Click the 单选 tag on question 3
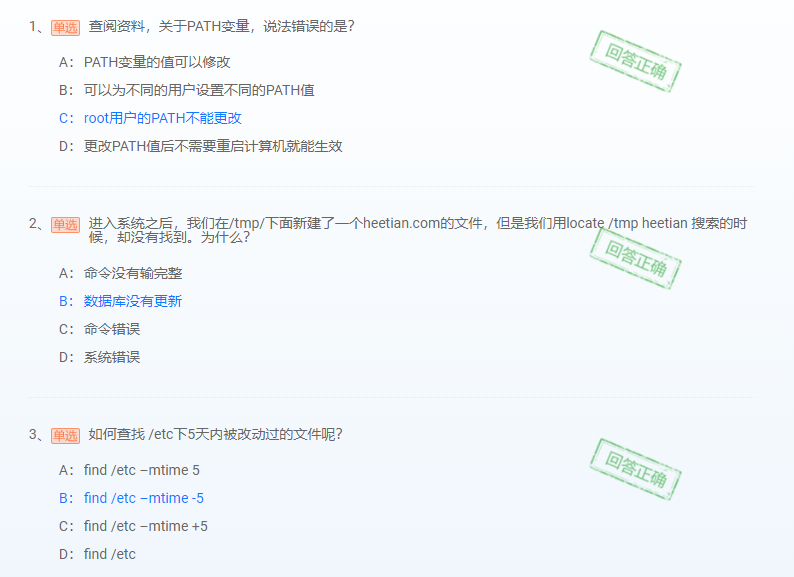Viewport: 794px width, 577px height. point(65,436)
